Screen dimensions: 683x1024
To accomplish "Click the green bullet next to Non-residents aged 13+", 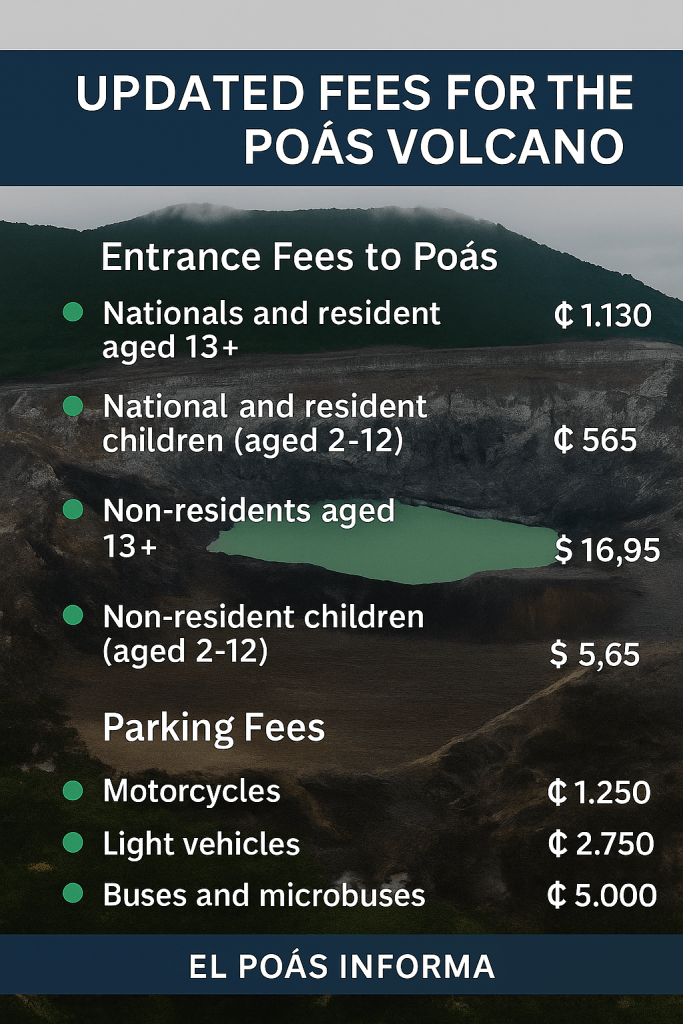I will point(73,510).
